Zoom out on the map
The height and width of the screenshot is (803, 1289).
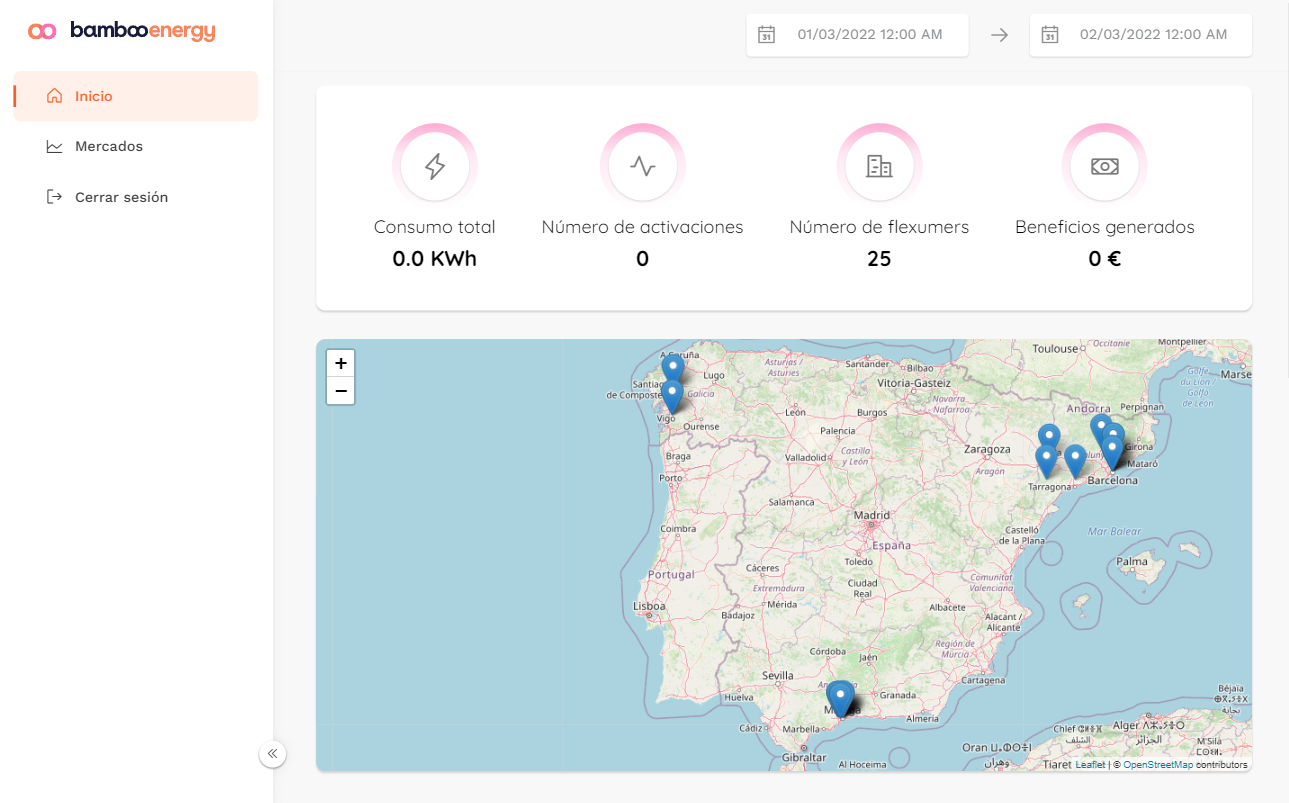pyautogui.click(x=341, y=390)
